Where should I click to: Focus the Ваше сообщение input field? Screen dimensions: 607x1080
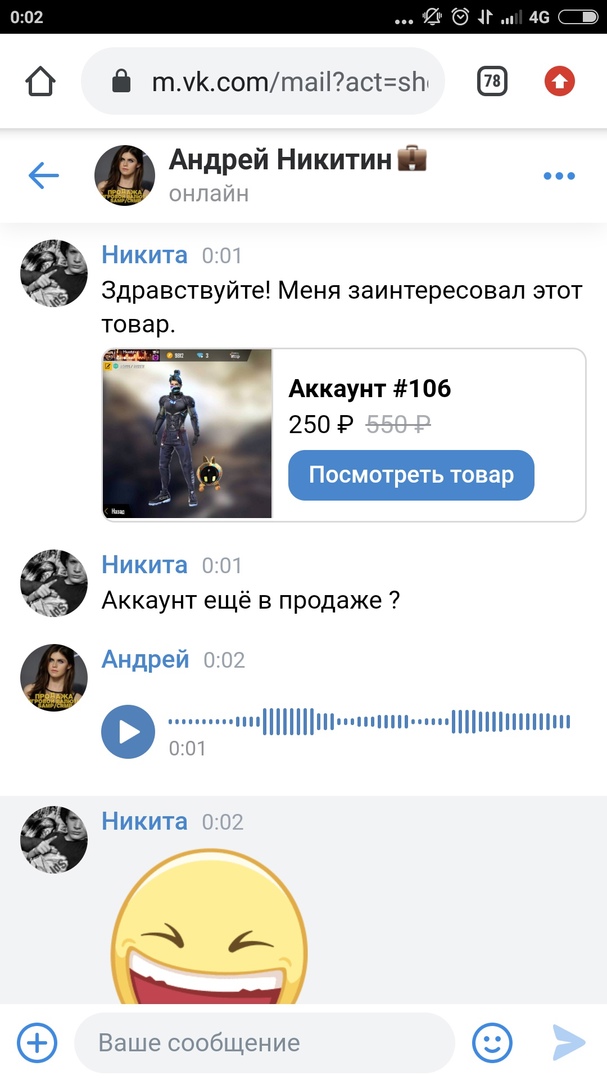(265, 1042)
